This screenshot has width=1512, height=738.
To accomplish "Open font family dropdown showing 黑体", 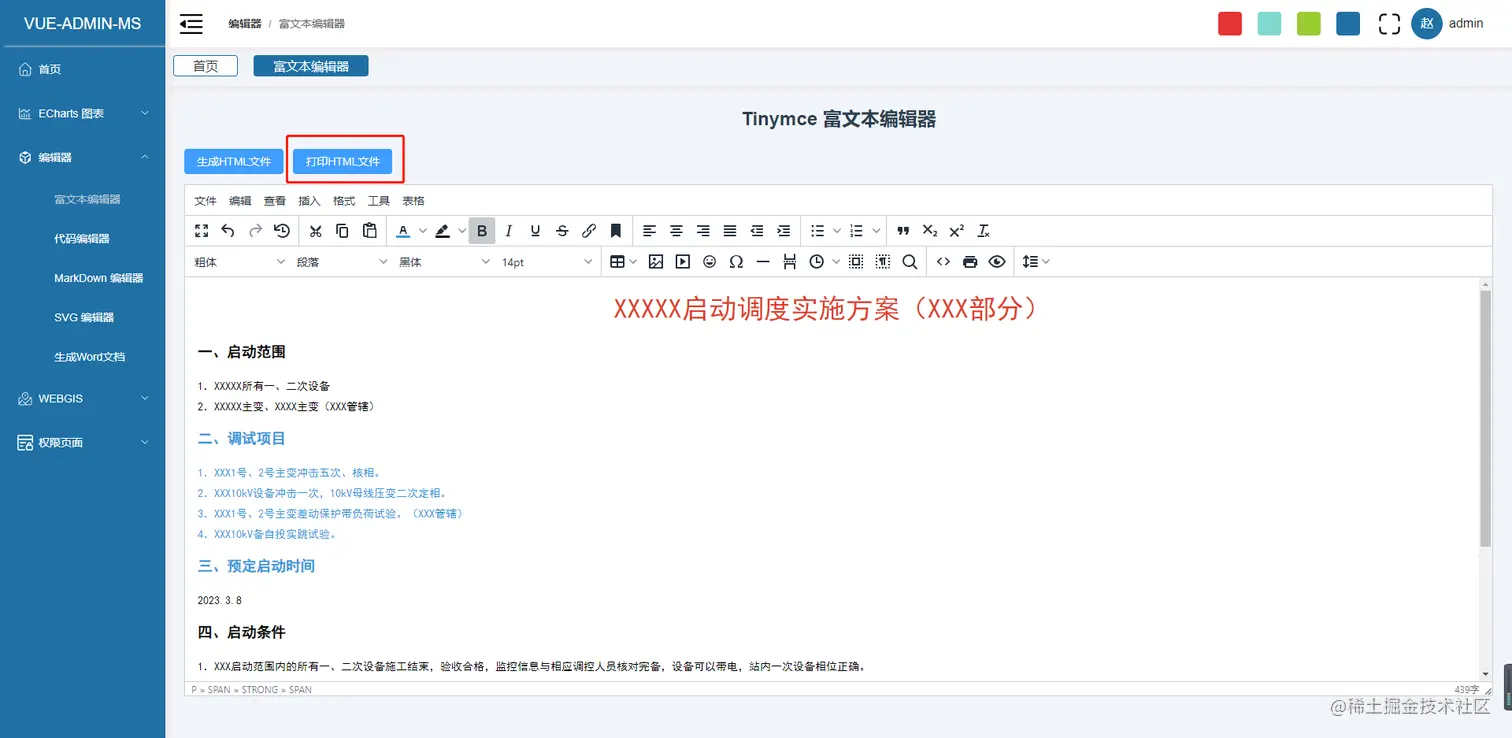I will point(445,262).
